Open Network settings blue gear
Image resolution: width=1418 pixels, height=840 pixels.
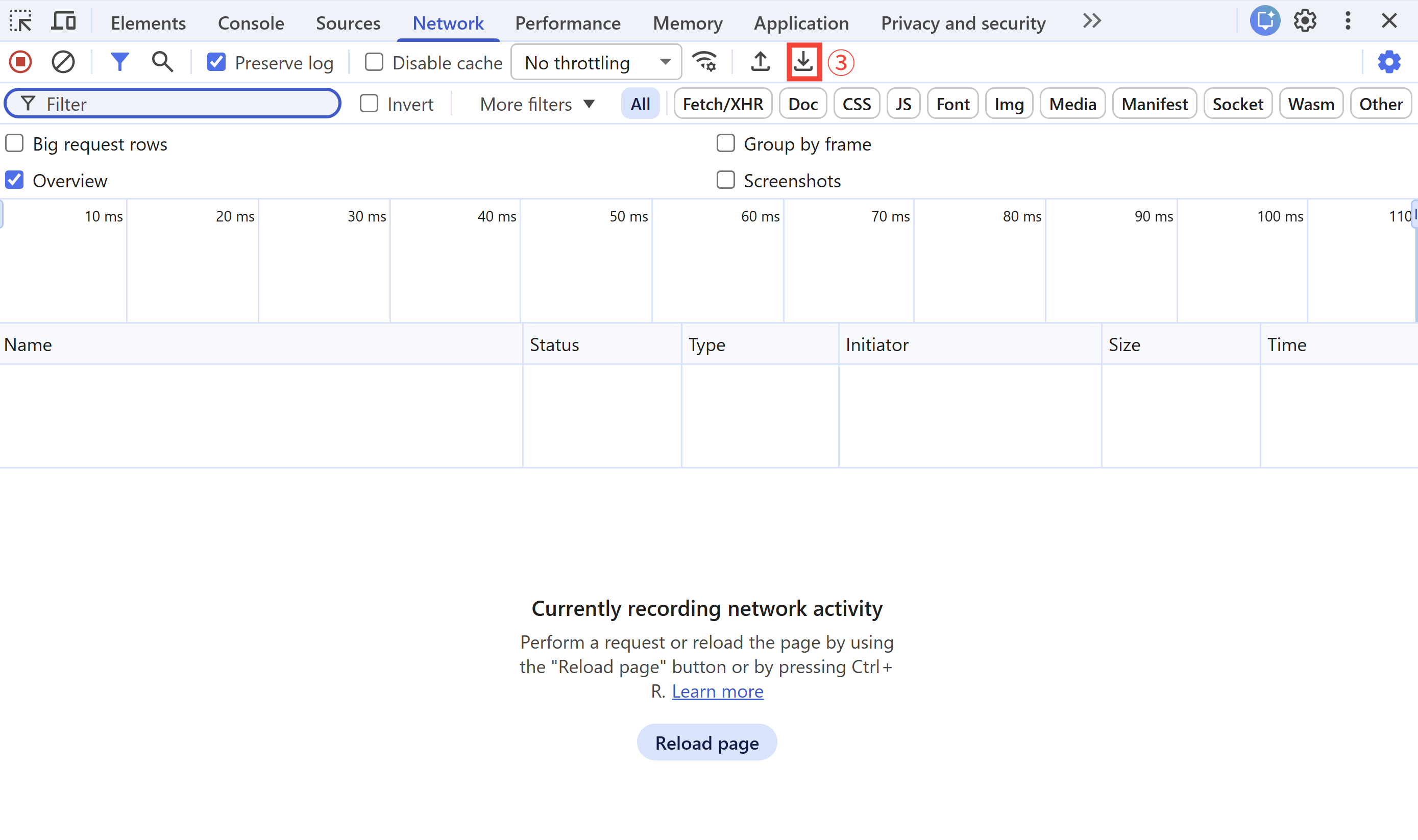tap(1389, 62)
